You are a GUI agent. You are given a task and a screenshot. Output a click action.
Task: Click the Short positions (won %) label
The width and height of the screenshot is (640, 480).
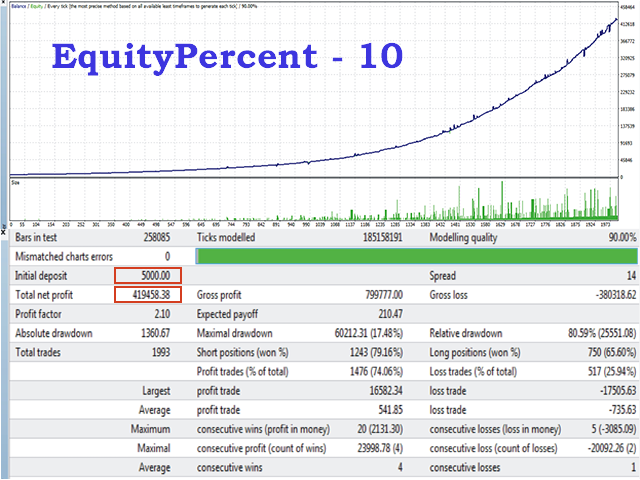[x=242, y=351]
